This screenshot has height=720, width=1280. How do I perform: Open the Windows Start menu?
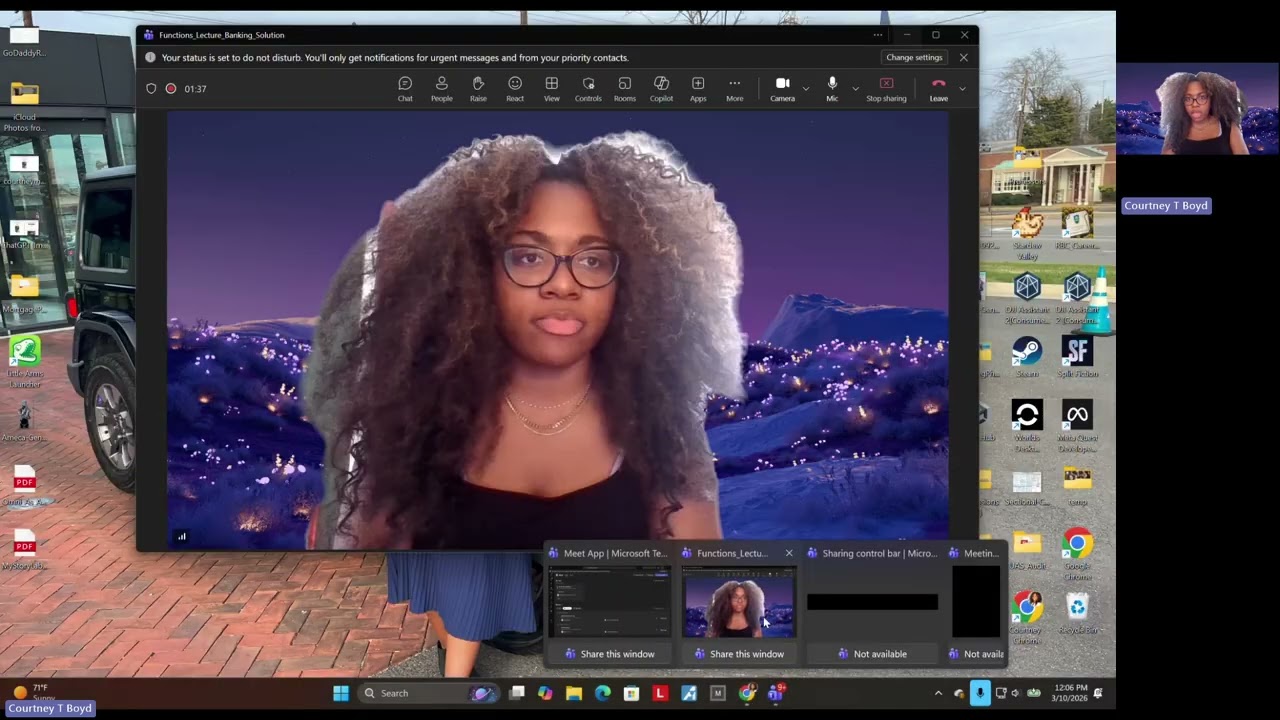click(x=341, y=693)
